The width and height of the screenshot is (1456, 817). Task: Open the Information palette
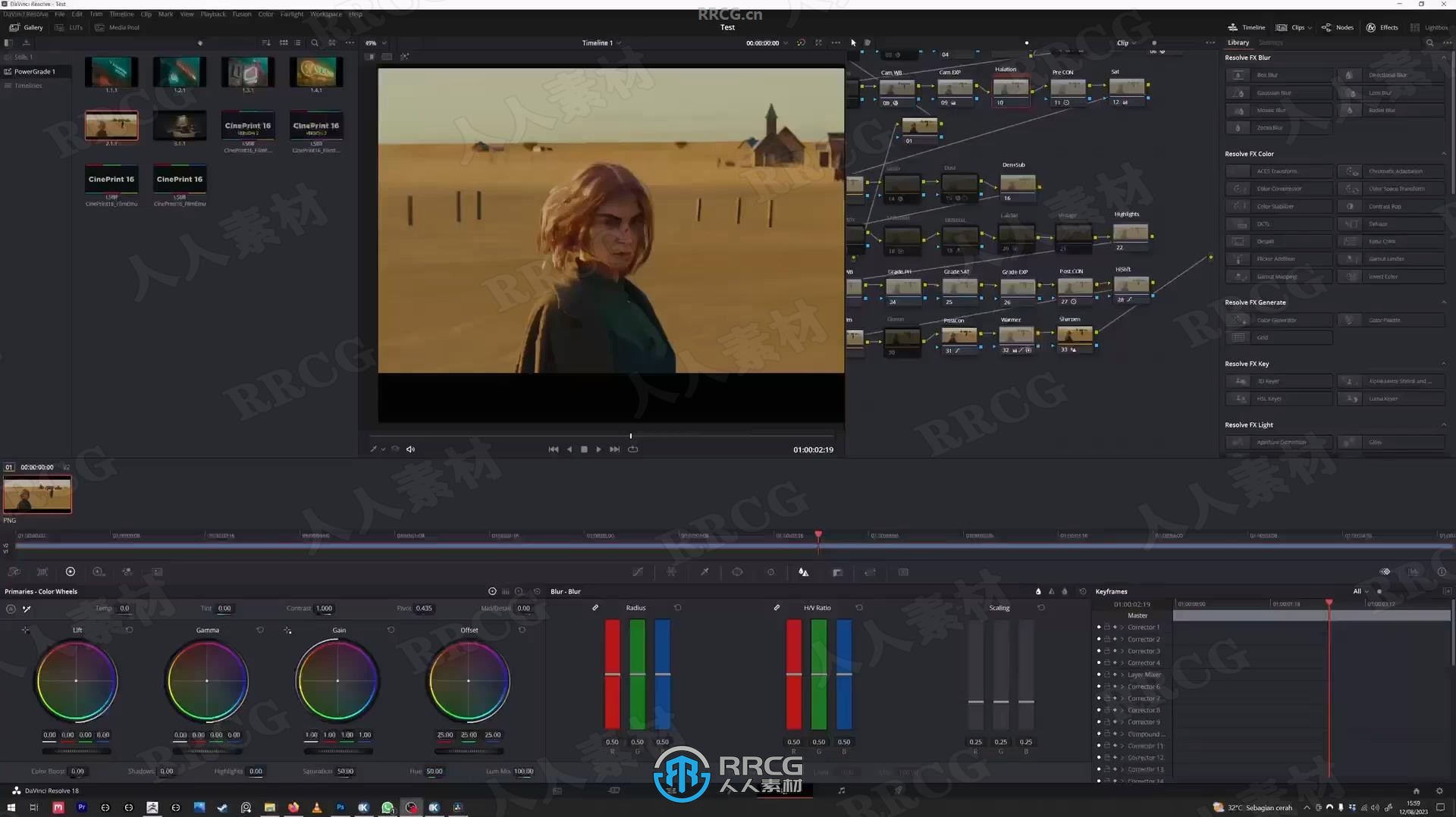click(x=1442, y=572)
